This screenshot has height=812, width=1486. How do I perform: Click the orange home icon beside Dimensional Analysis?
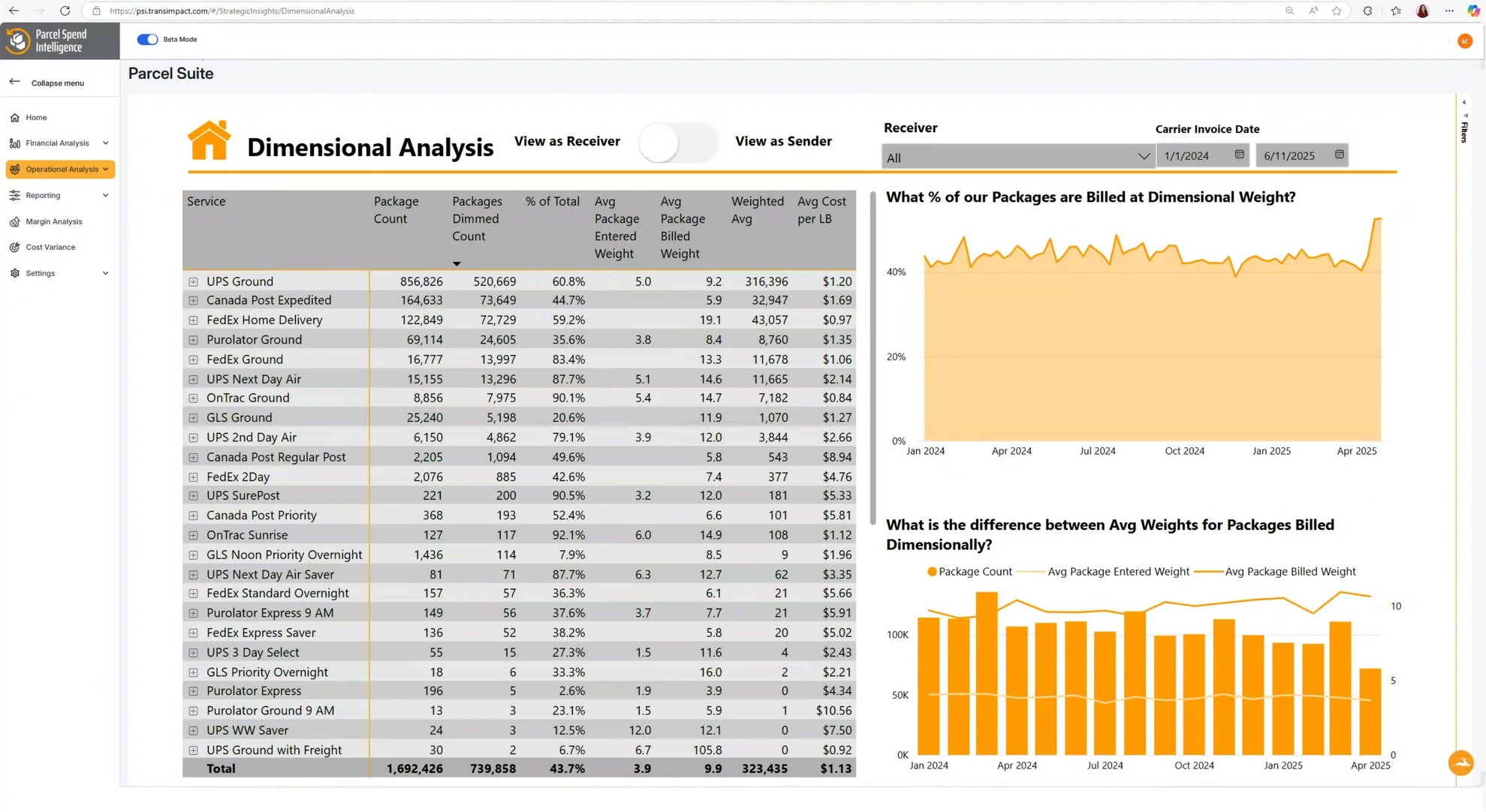point(209,140)
